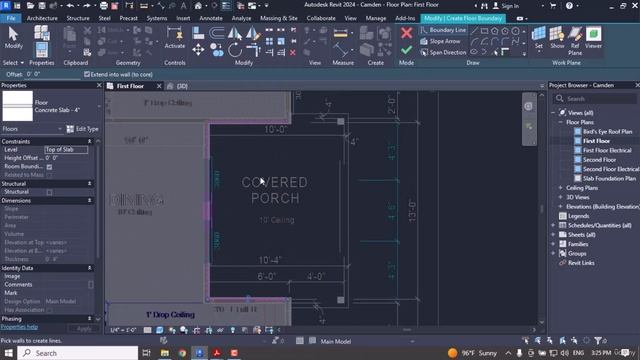Expand the Sheets (all) tree node
Screen dimensions: 640x360
point(553,235)
